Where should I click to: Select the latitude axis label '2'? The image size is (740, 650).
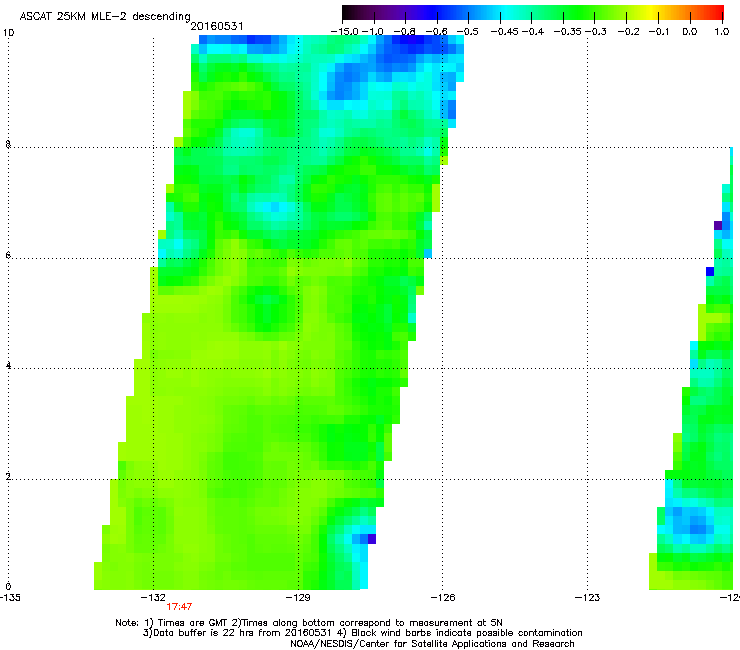(8, 477)
